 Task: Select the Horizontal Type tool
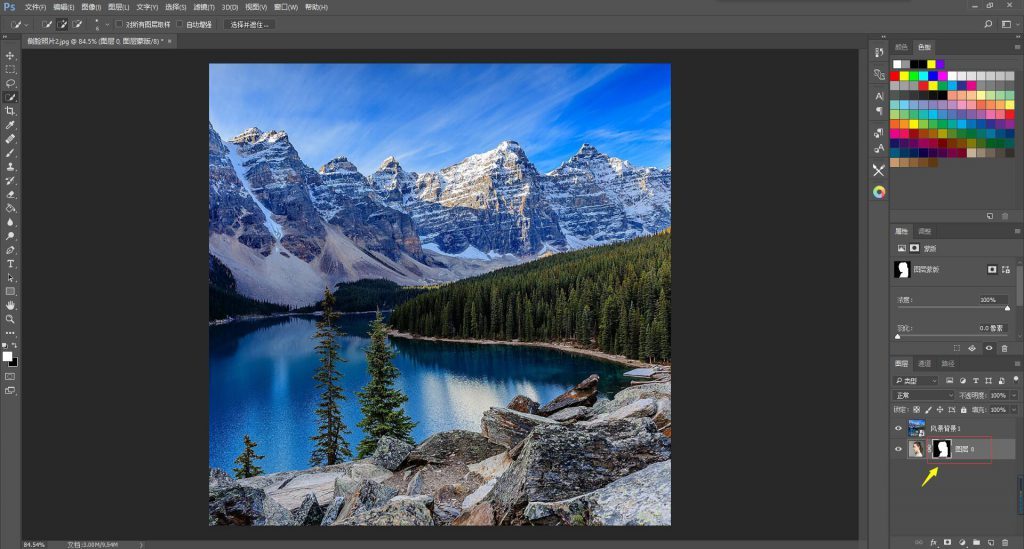[10, 263]
